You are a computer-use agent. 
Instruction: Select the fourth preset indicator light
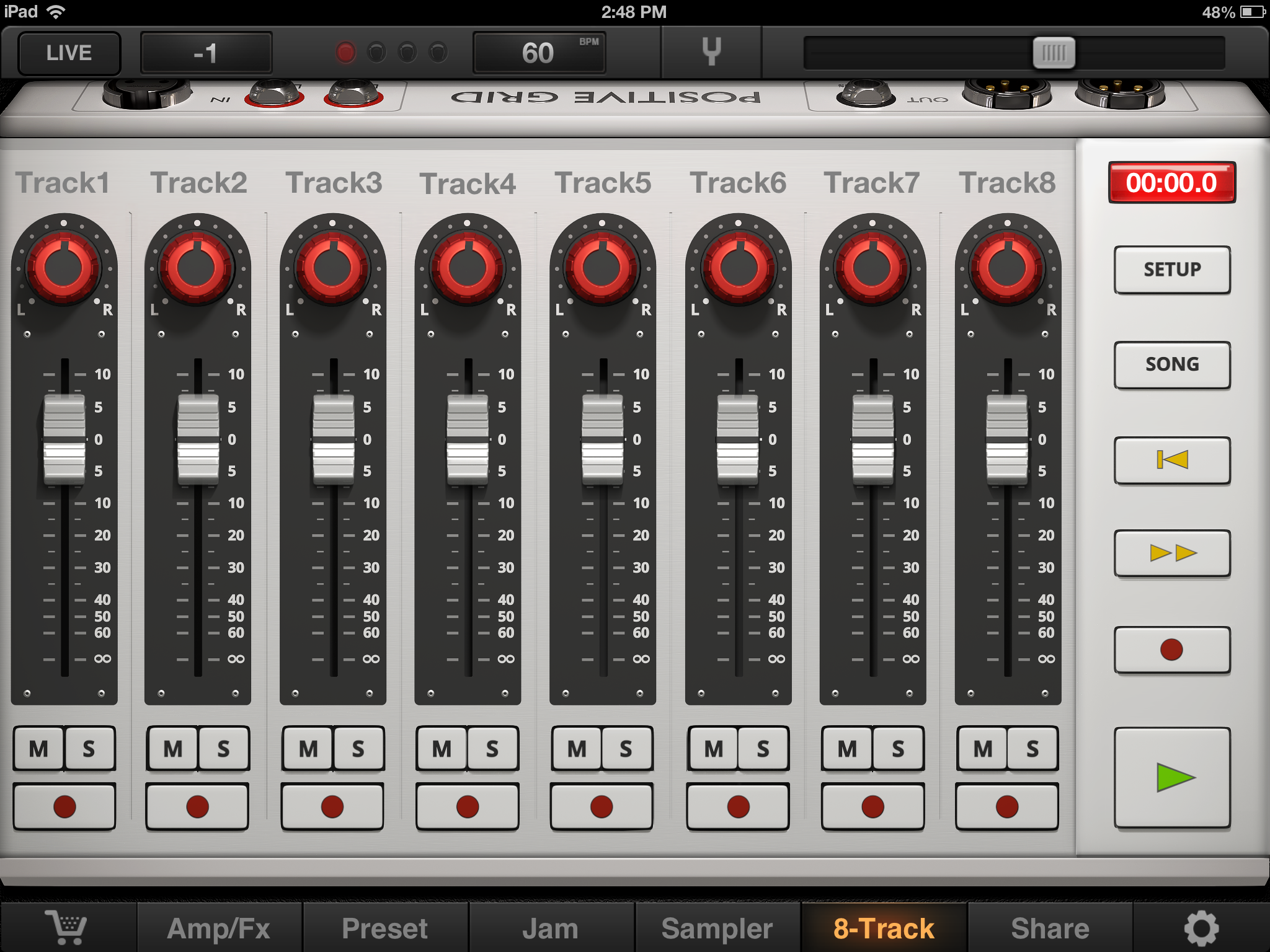(x=438, y=53)
